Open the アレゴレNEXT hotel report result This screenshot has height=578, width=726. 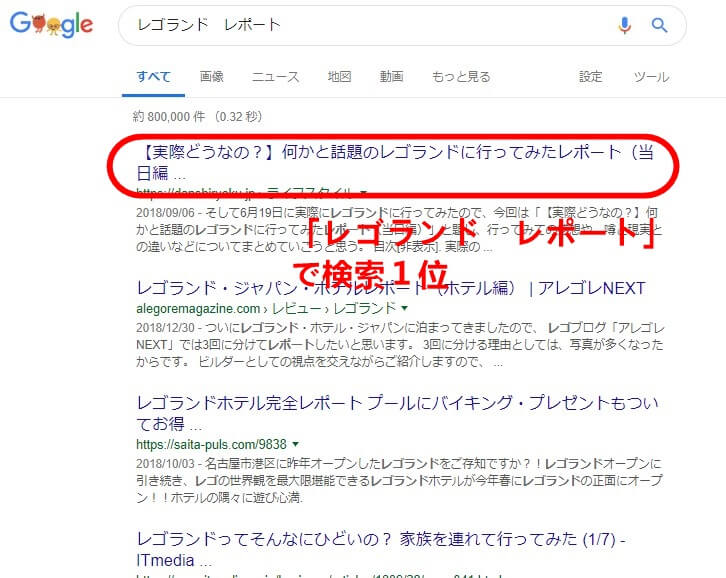pyautogui.click(x=391, y=288)
